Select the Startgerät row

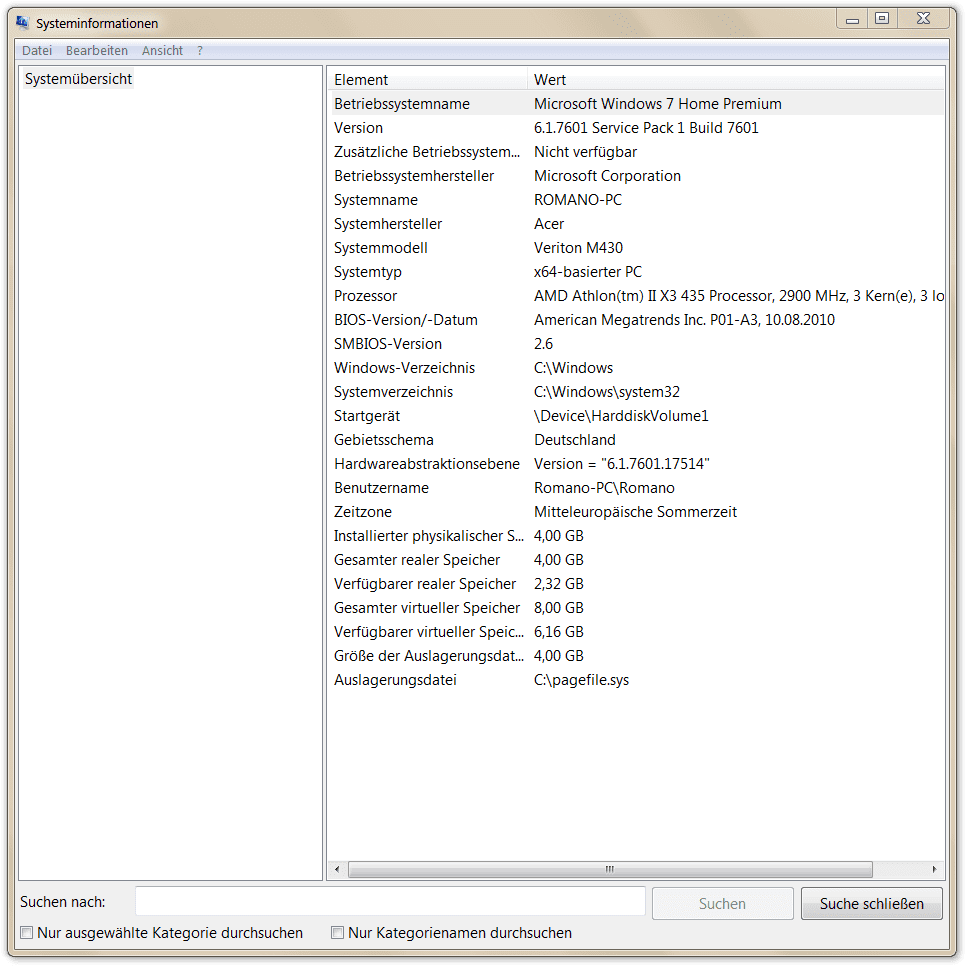pyautogui.click(x=637, y=416)
